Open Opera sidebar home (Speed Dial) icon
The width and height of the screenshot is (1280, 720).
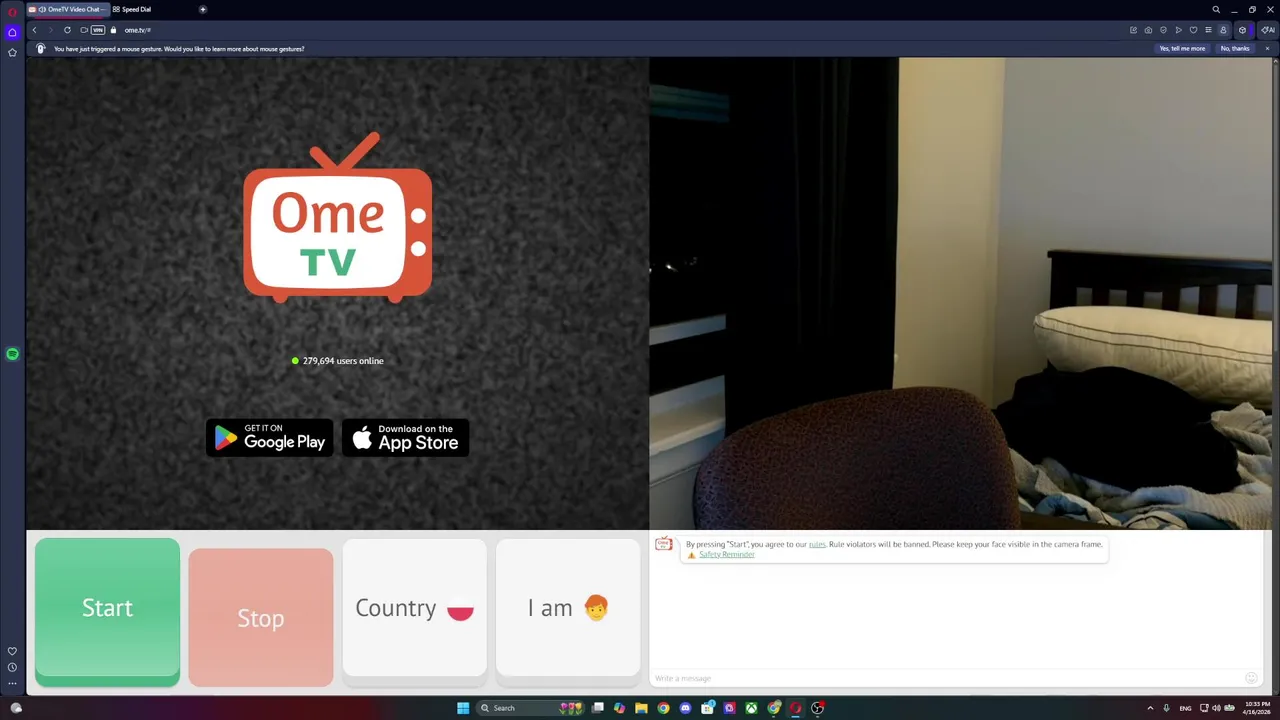(12, 32)
